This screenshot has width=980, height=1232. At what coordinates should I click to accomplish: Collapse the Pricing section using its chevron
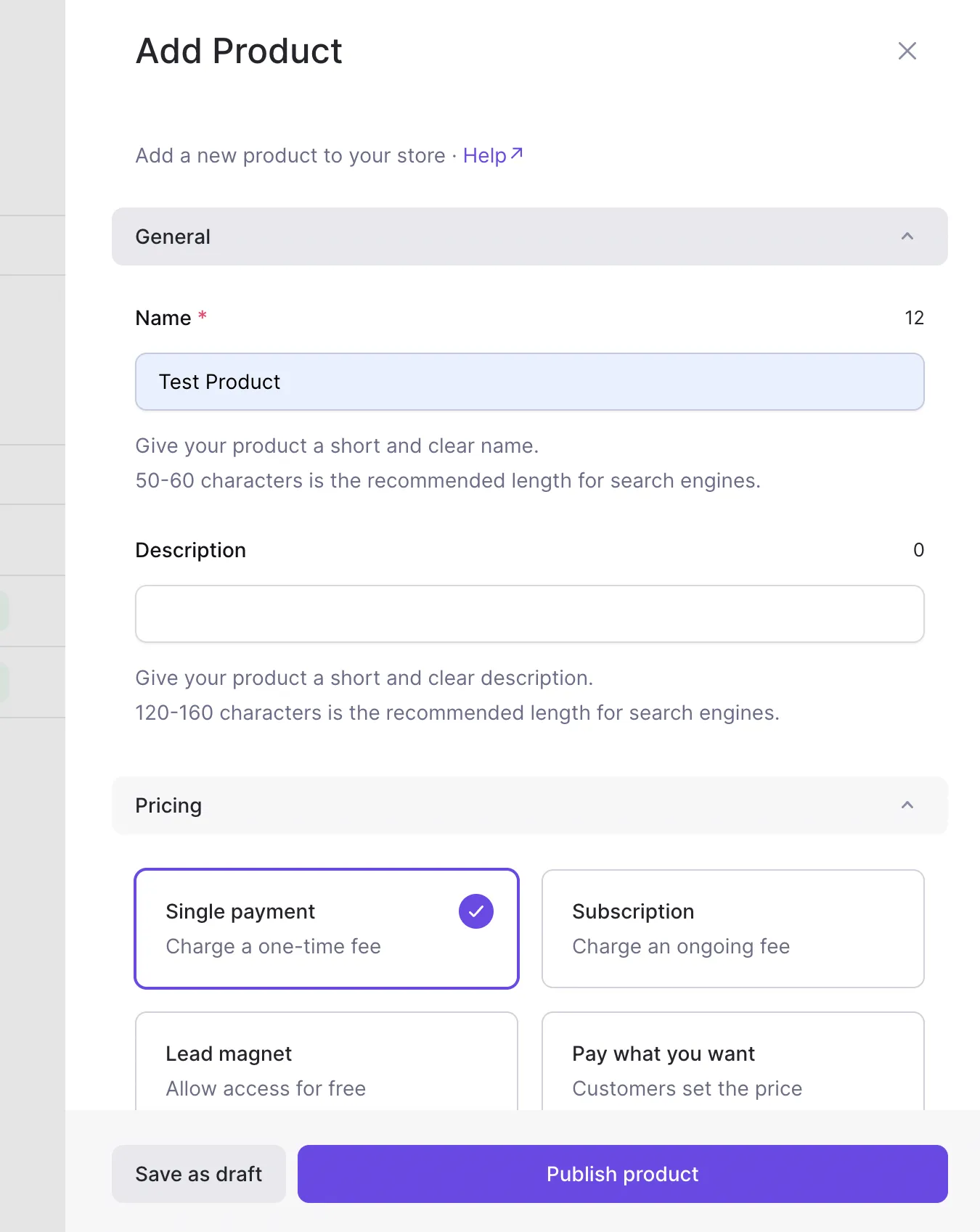[x=907, y=805]
